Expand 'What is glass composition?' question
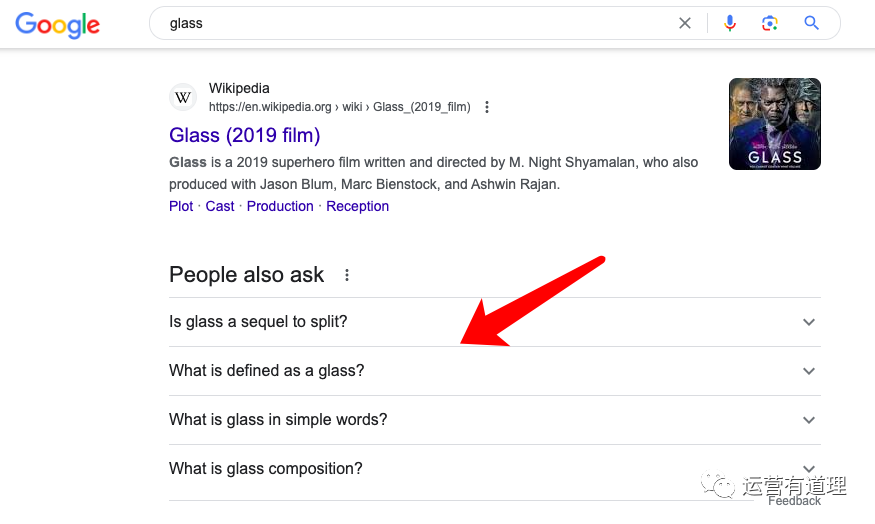Image resolution: width=875 pixels, height=524 pixels. [x=809, y=468]
